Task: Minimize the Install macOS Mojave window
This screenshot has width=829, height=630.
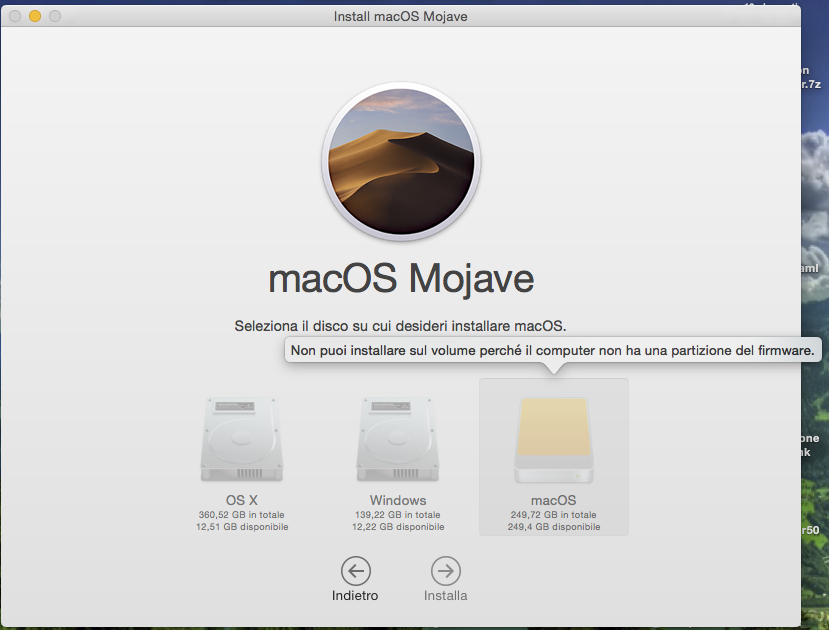Action: pyautogui.click(x=35, y=16)
